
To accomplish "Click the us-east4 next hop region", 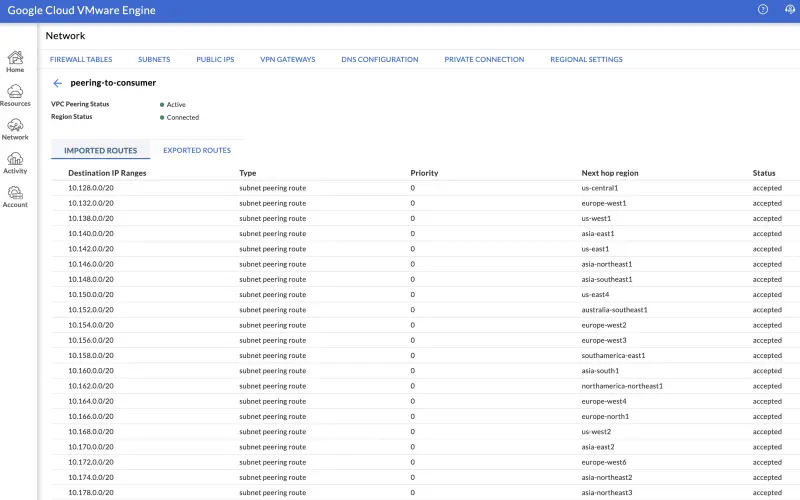I will (x=595, y=294).
